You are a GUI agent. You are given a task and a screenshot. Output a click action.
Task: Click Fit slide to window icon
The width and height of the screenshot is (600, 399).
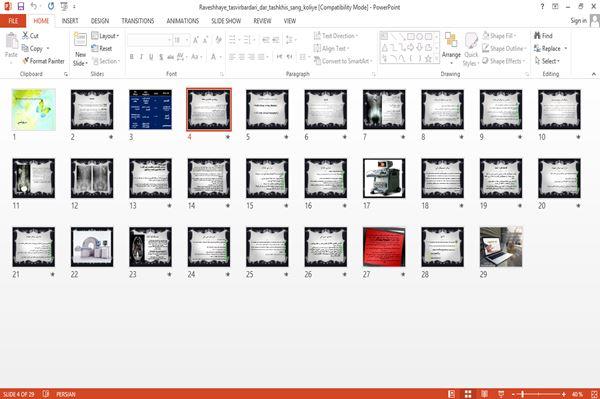[594, 394]
